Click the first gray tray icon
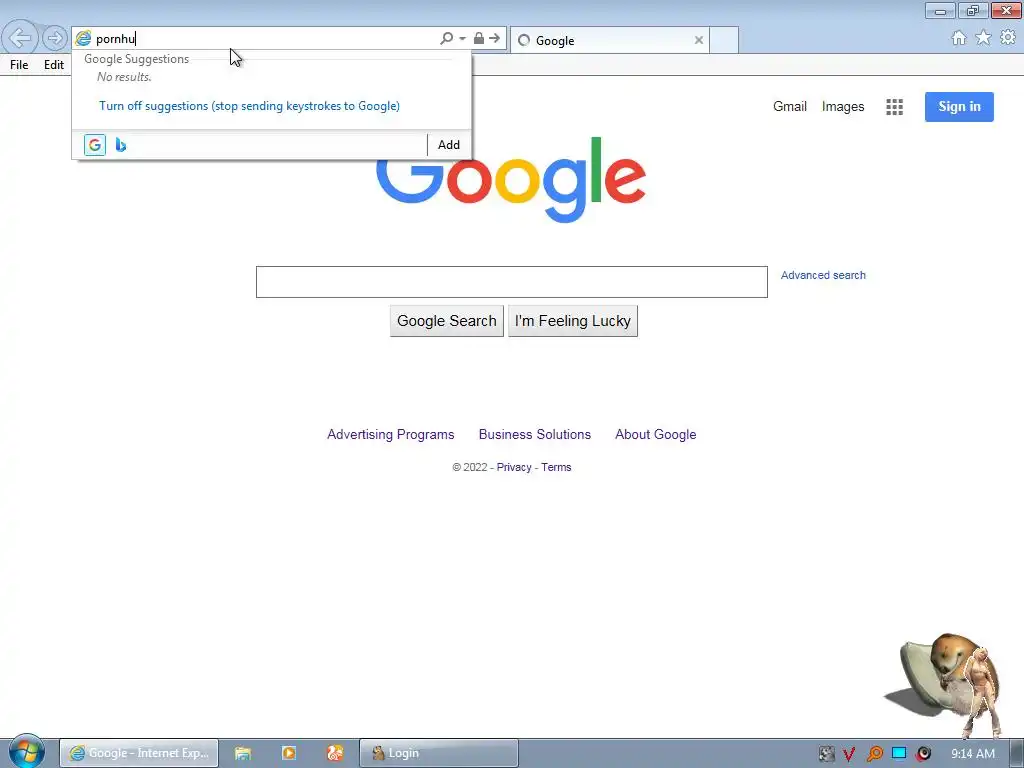Screen dimensions: 1024x768 click(826, 754)
